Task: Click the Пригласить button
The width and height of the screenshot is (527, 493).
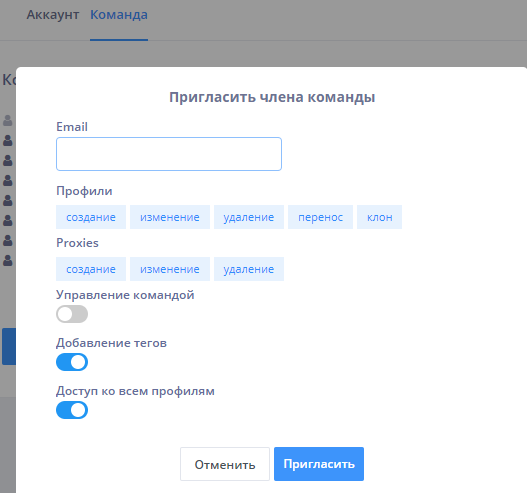Action: pos(319,464)
